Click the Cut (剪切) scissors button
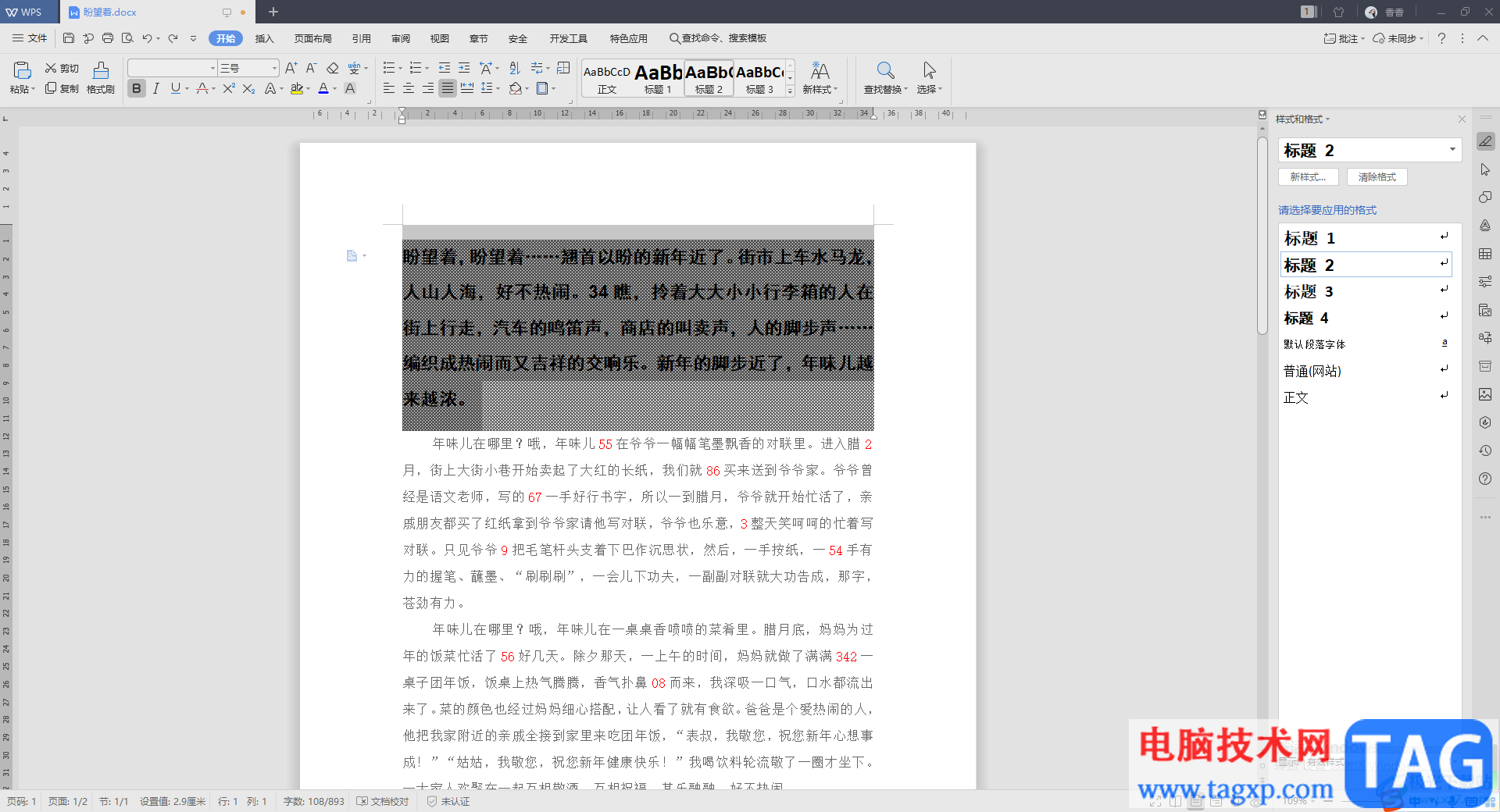The image size is (1500, 812). click(x=62, y=69)
